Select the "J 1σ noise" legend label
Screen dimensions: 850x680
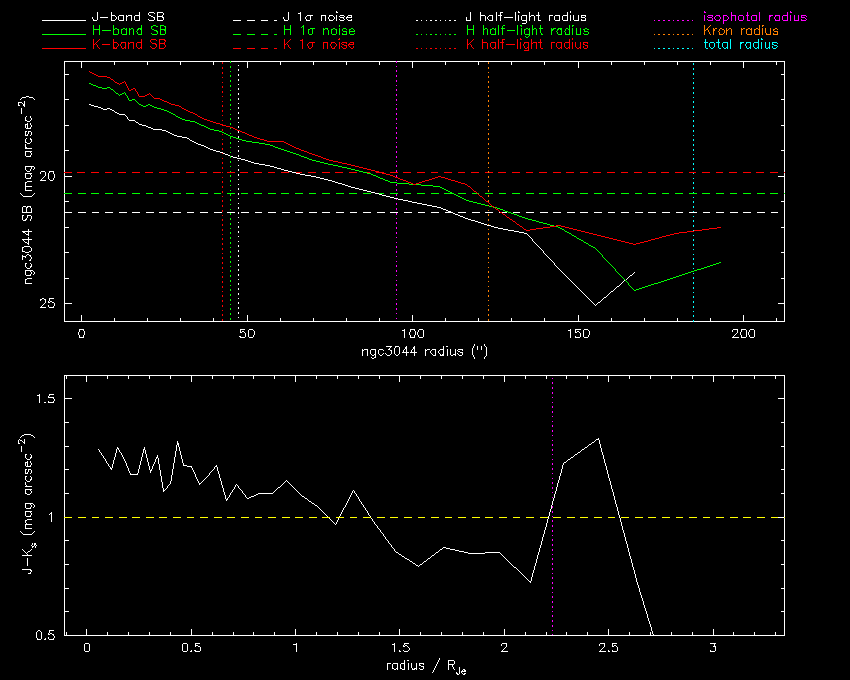pyautogui.click(x=322, y=18)
